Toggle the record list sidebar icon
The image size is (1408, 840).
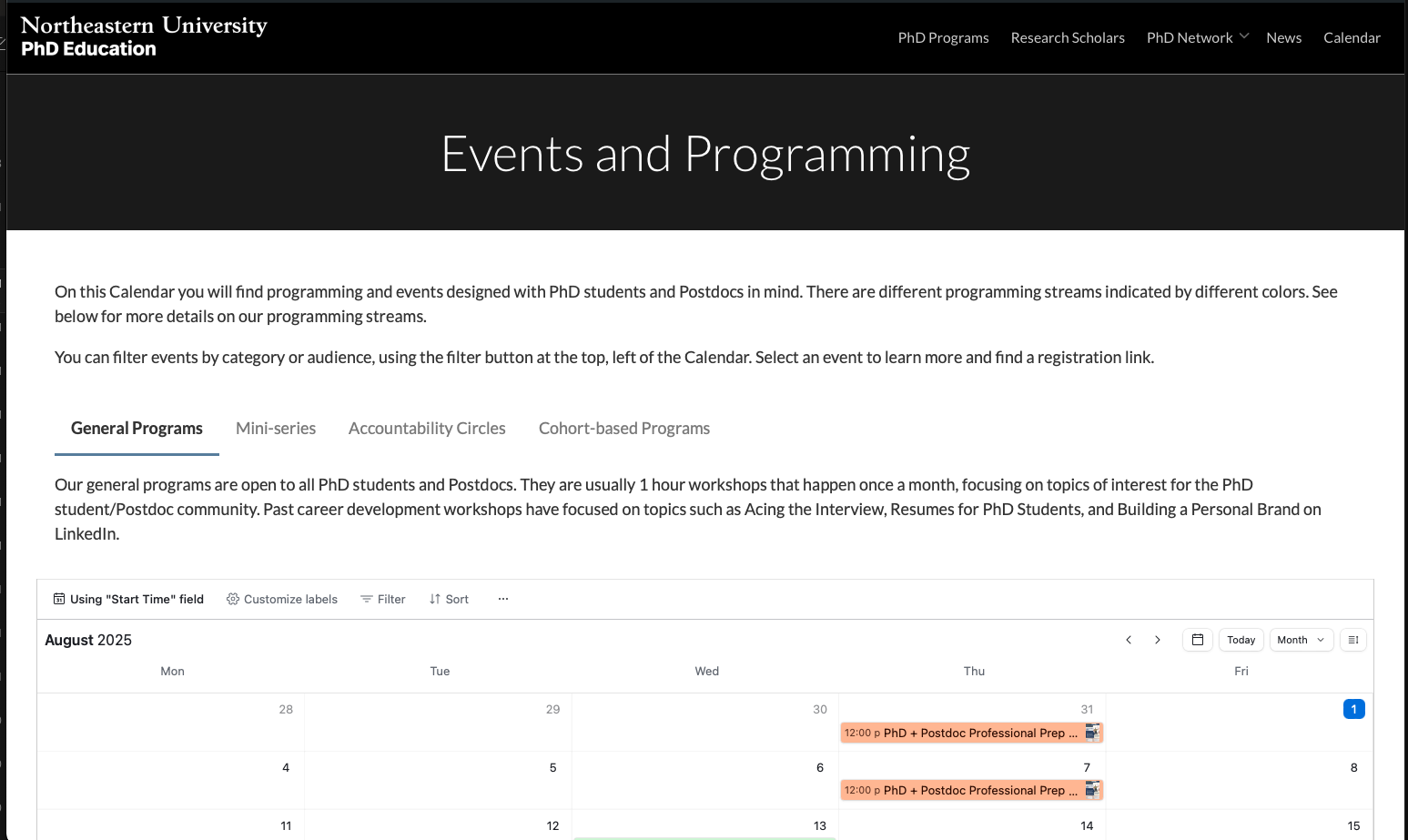[1353, 640]
